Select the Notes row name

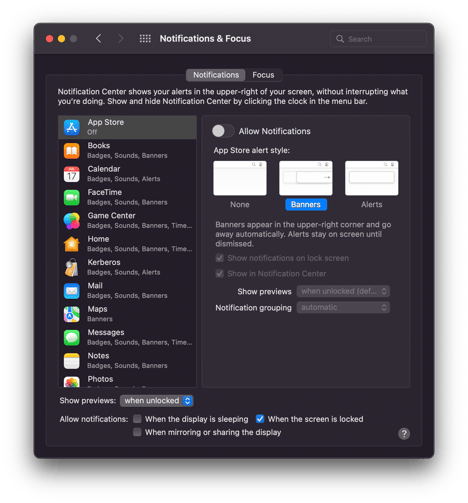click(x=98, y=356)
